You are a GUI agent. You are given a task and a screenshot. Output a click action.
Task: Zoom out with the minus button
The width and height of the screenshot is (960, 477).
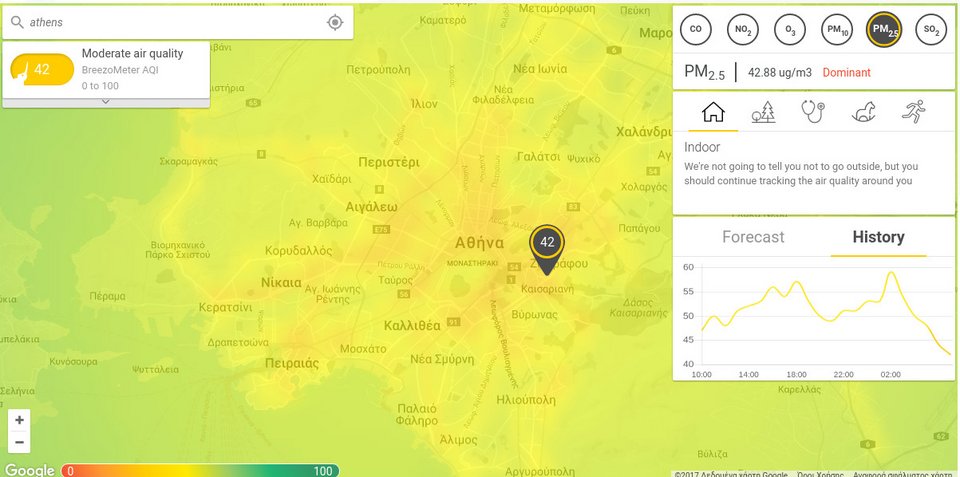pyautogui.click(x=19, y=442)
